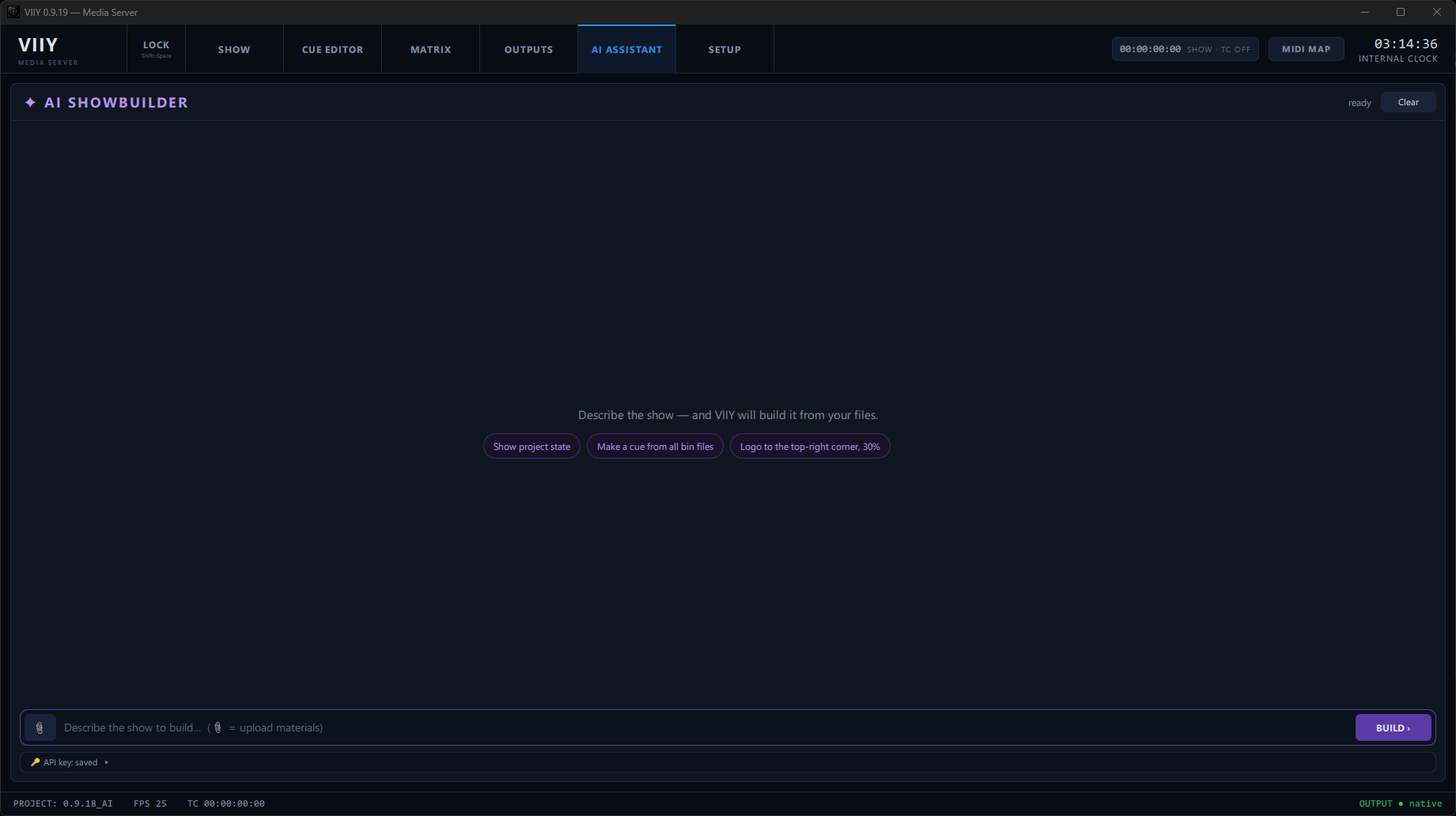Open the MIDI MAP panel
Screen dimensions: 1456x816
click(x=1306, y=49)
